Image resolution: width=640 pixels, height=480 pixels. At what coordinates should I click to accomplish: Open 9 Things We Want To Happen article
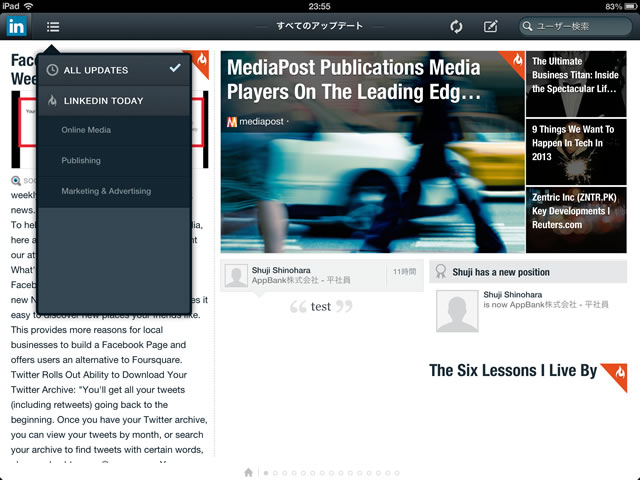point(576,152)
